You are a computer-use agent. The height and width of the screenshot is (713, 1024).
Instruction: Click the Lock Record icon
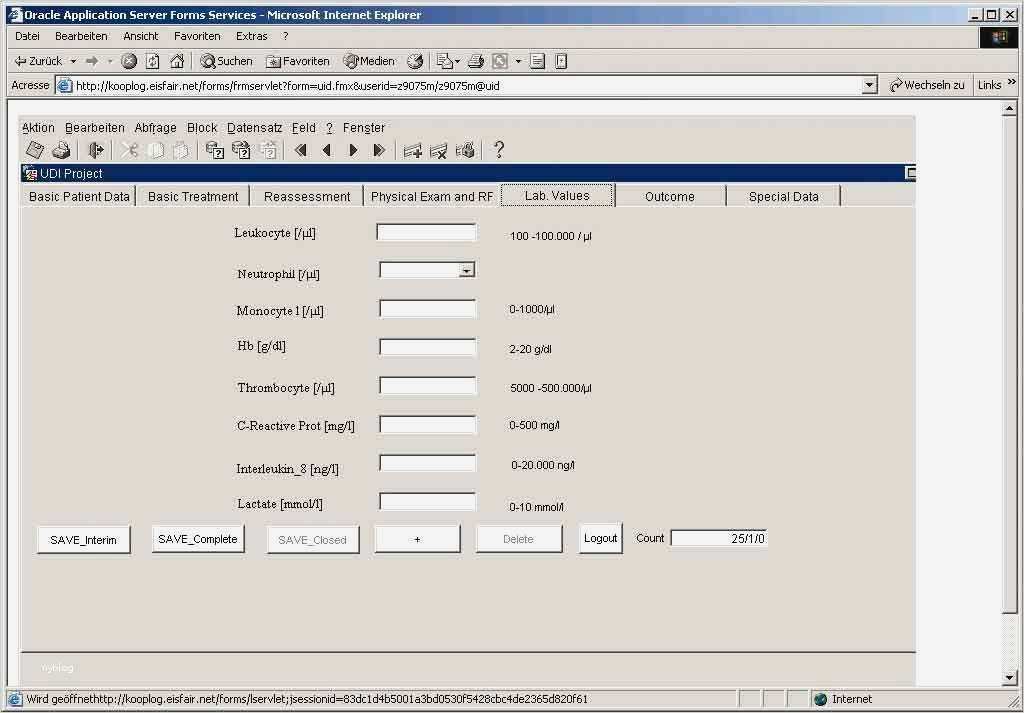[x=465, y=150]
